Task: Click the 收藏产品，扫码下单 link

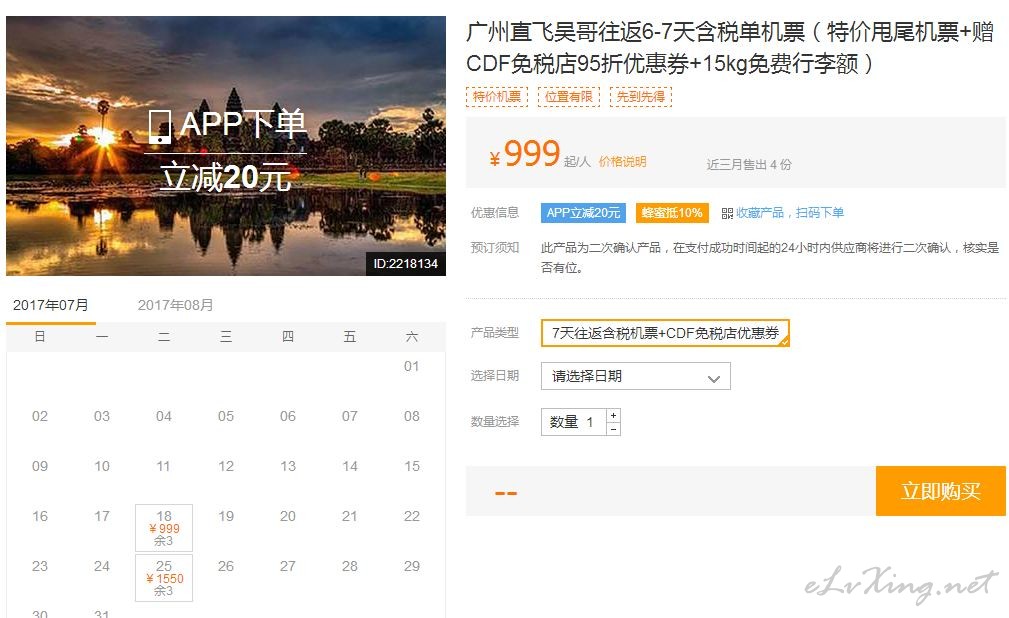Action: pos(790,213)
